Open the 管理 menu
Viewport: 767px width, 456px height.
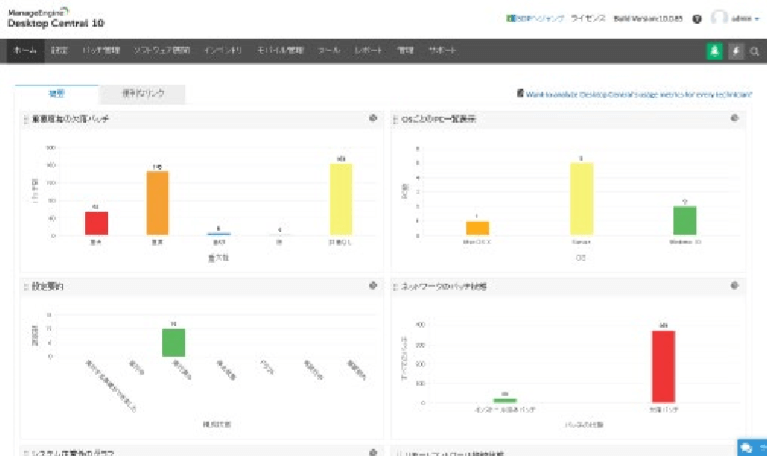tap(406, 50)
